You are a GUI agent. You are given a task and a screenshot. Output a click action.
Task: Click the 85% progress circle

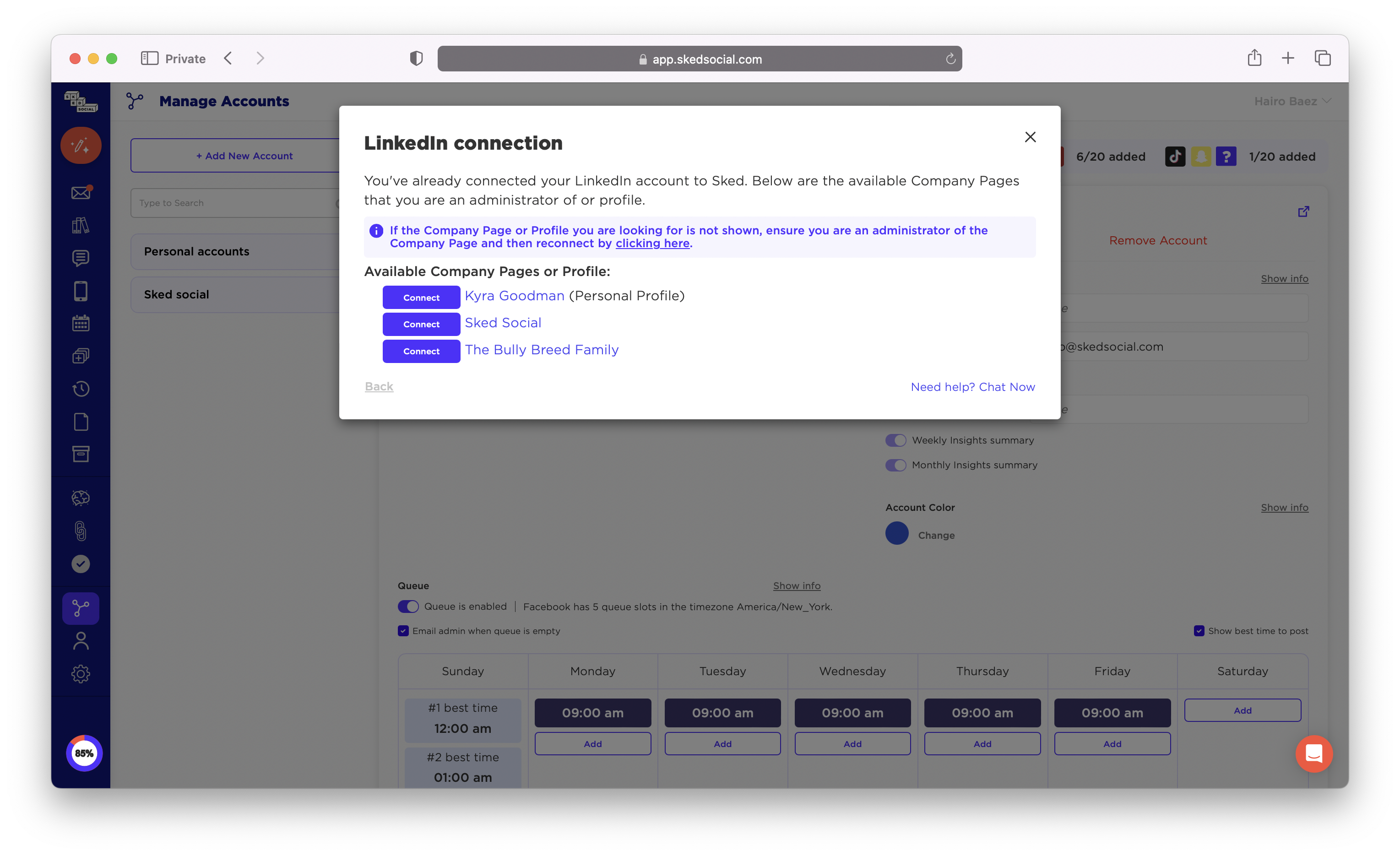pyautogui.click(x=84, y=753)
